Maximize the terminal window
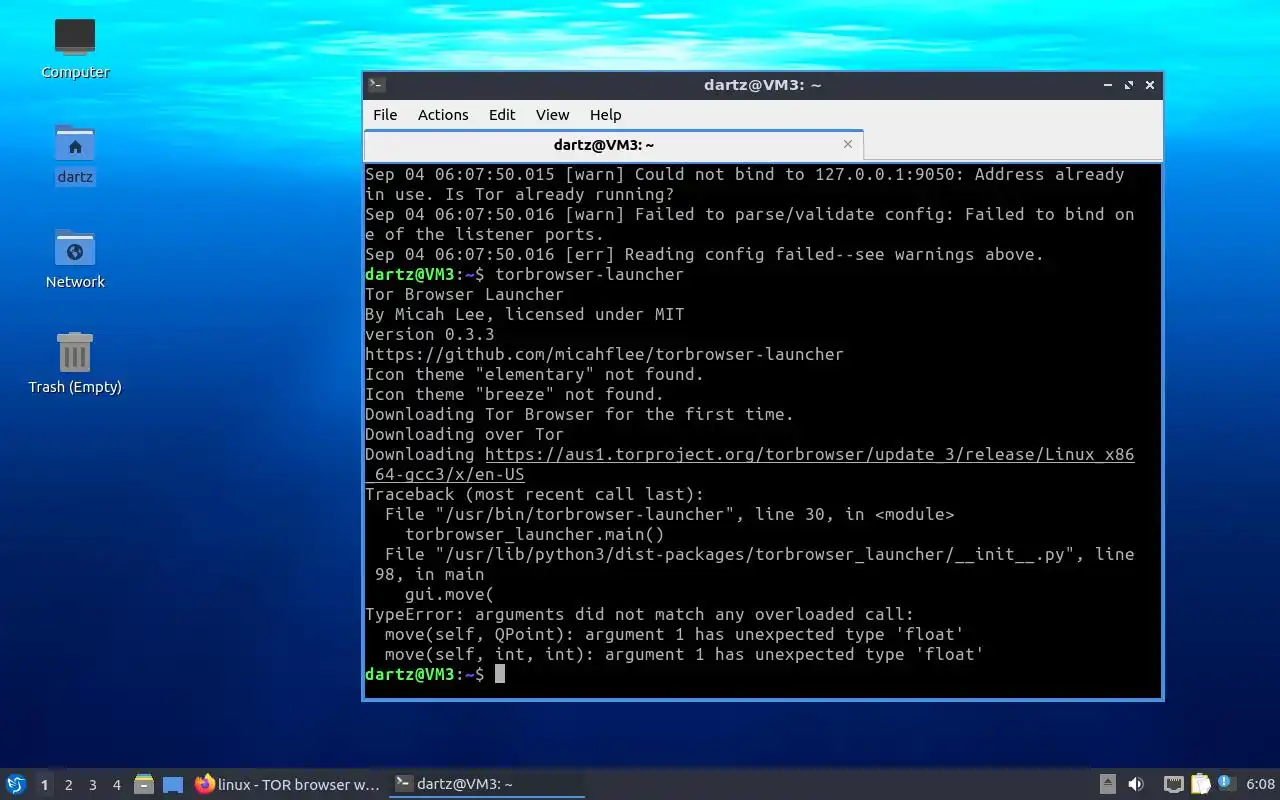 [x=1129, y=85]
